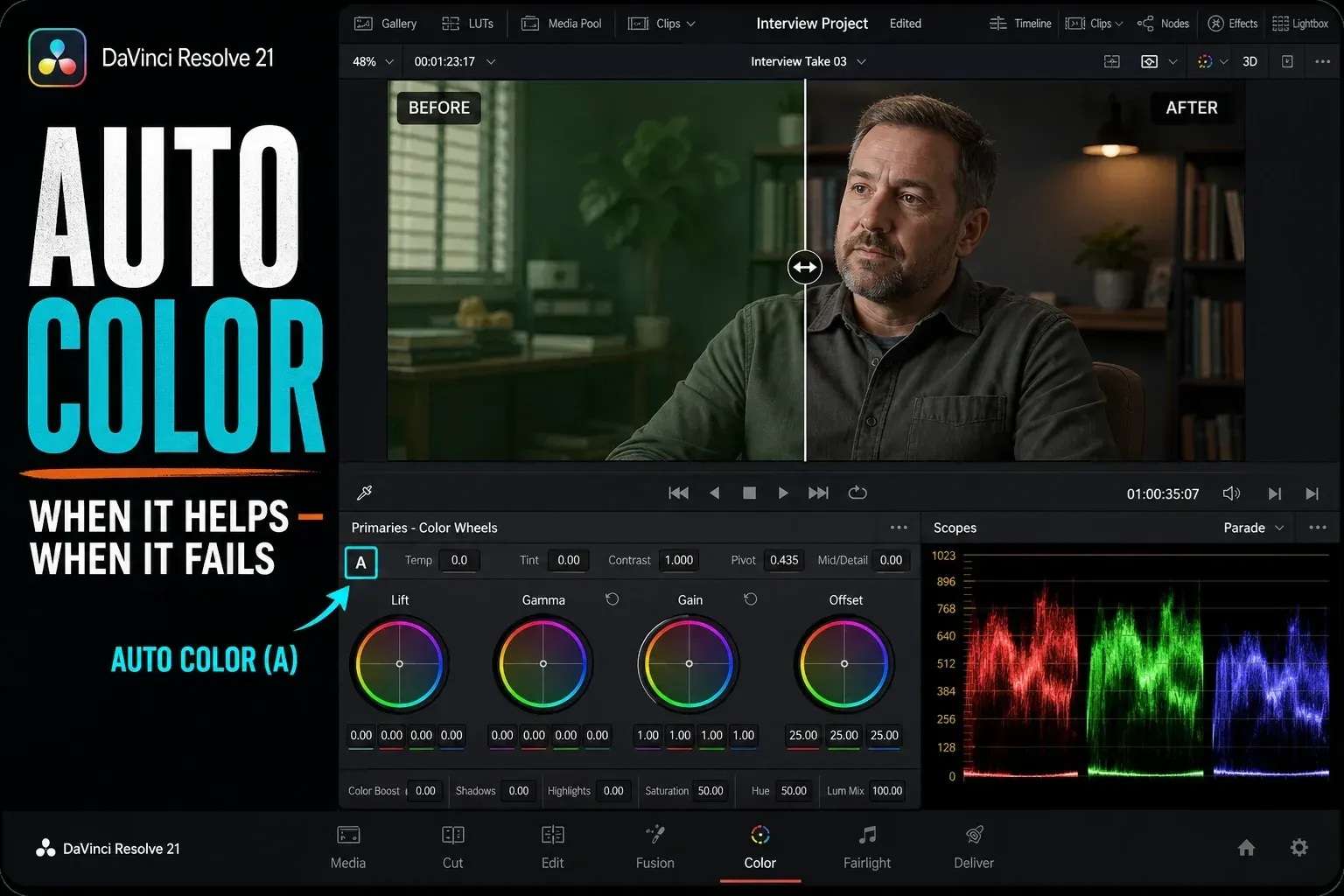The height and width of the screenshot is (896, 1344).
Task: Select the wipe divider handle in viewer
Action: point(805,267)
